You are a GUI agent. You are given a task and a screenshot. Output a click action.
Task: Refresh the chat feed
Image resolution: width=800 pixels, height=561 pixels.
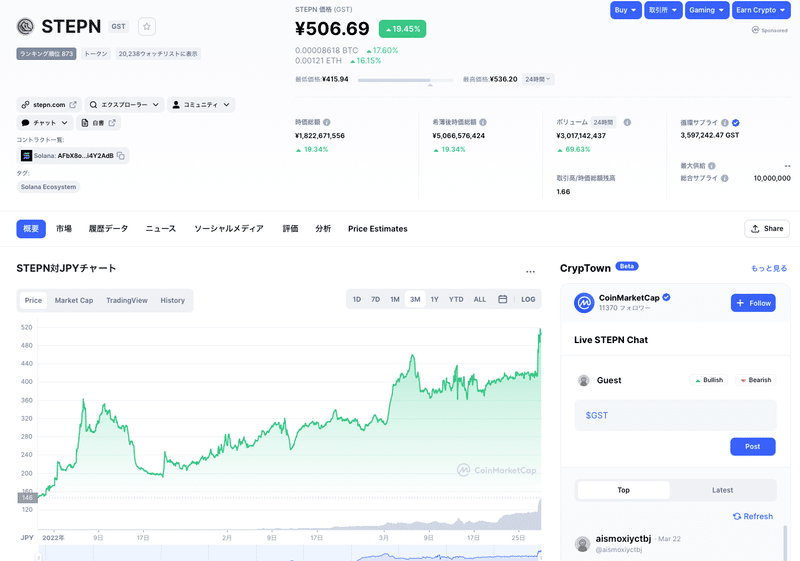click(x=753, y=516)
